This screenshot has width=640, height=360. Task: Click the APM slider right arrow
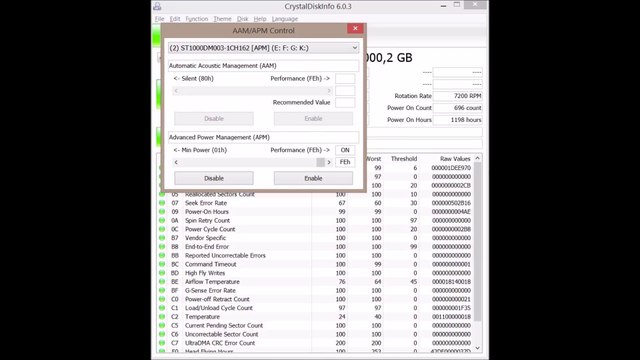tap(329, 162)
